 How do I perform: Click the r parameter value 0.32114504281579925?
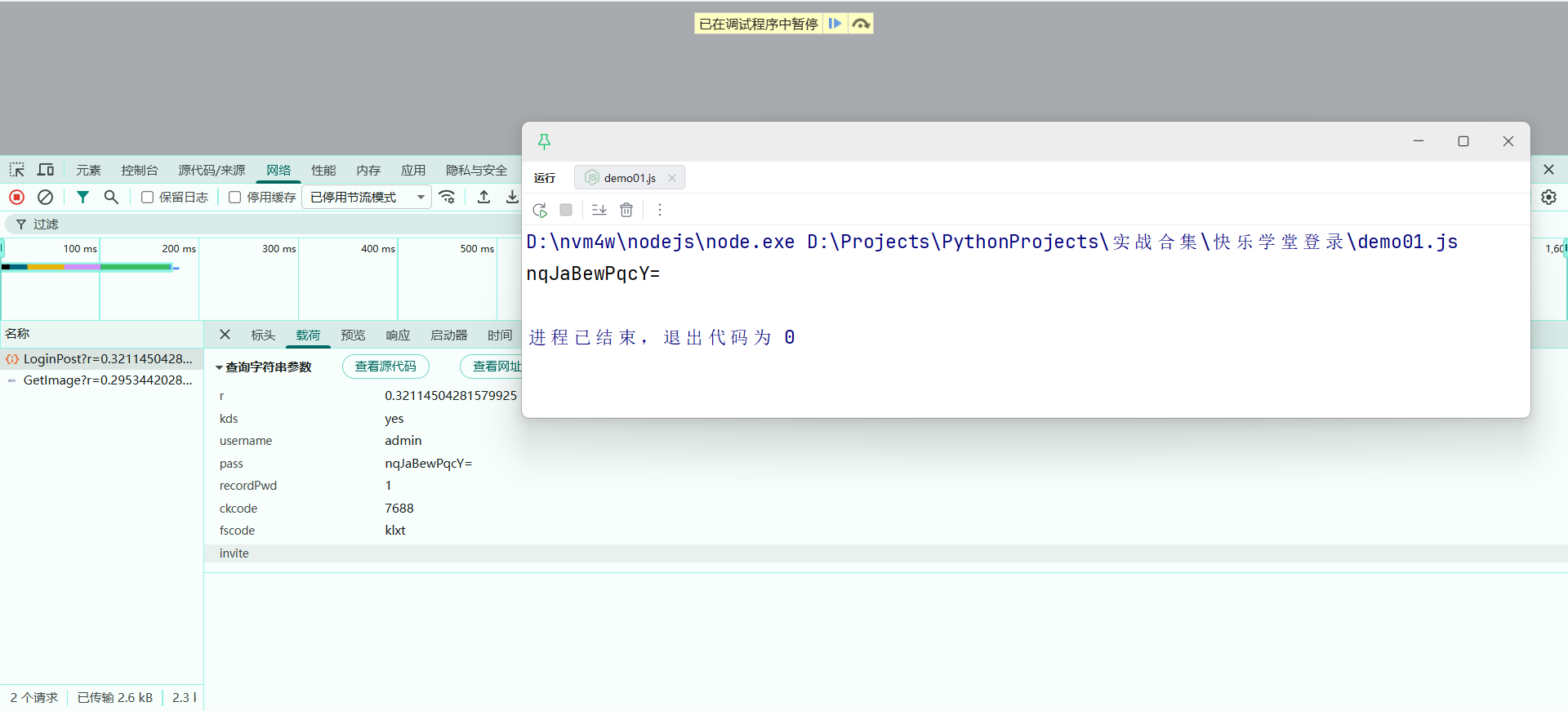tap(451, 396)
